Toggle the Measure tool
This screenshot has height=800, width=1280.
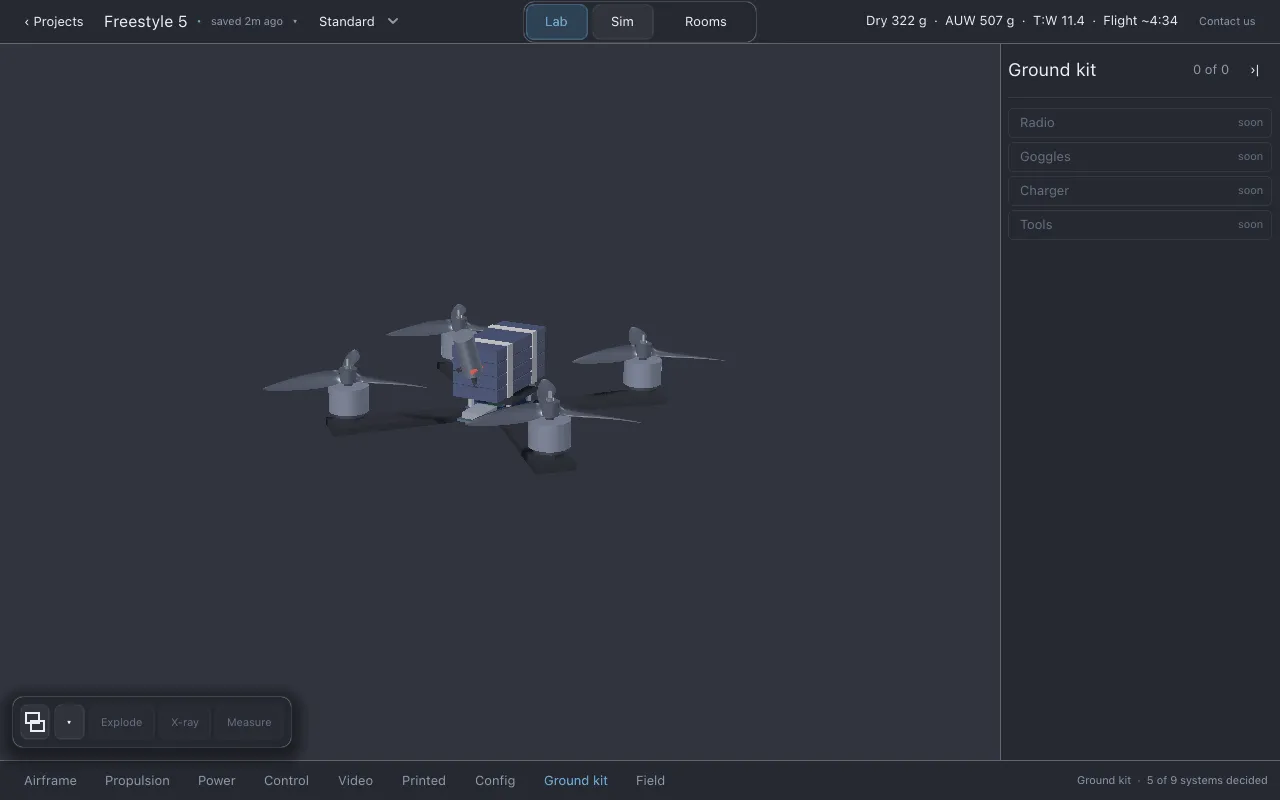click(x=249, y=722)
